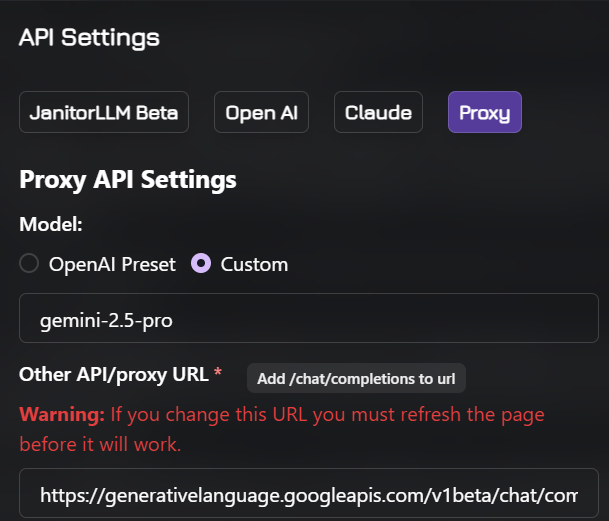Click the 'OpenAI Preset' option label text
Screen dimensions: 609x521
tap(112, 264)
